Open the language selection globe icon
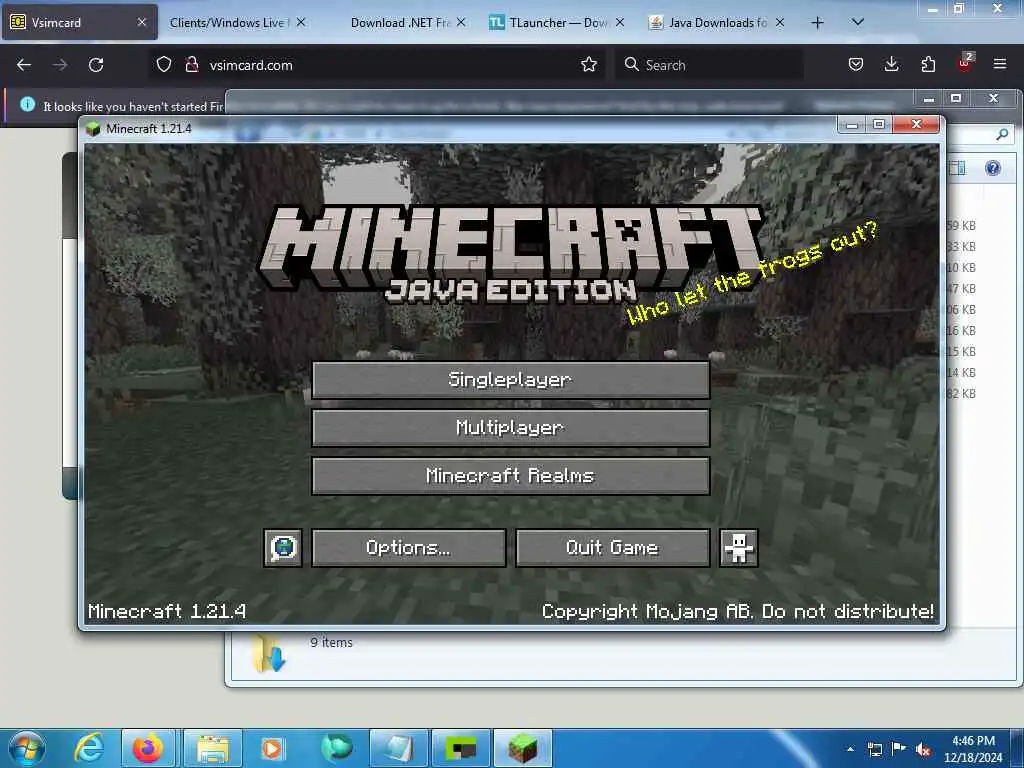The height and width of the screenshot is (768, 1024). pos(283,547)
